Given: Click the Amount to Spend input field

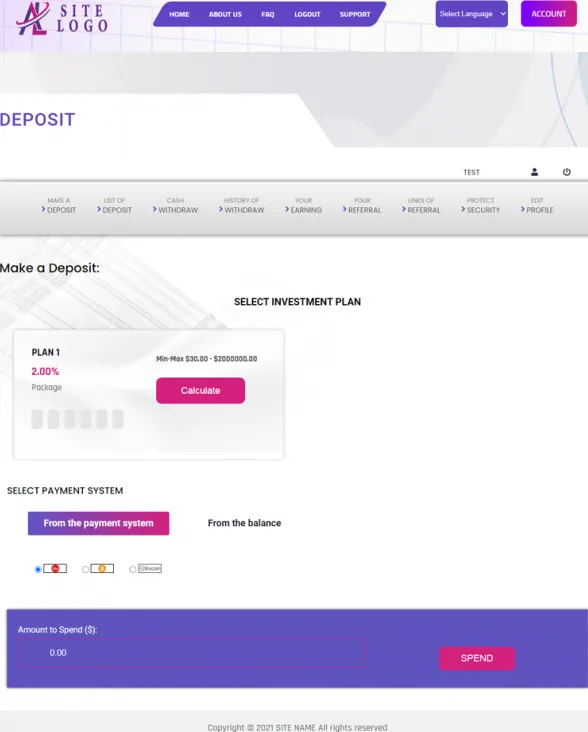Looking at the screenshot, I should [x=191, y=653].
